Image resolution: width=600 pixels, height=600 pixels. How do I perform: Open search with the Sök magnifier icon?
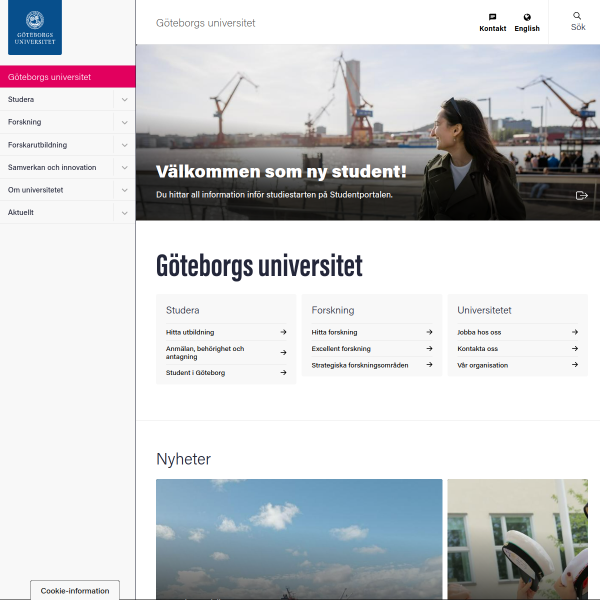click(x=577, y=16)
